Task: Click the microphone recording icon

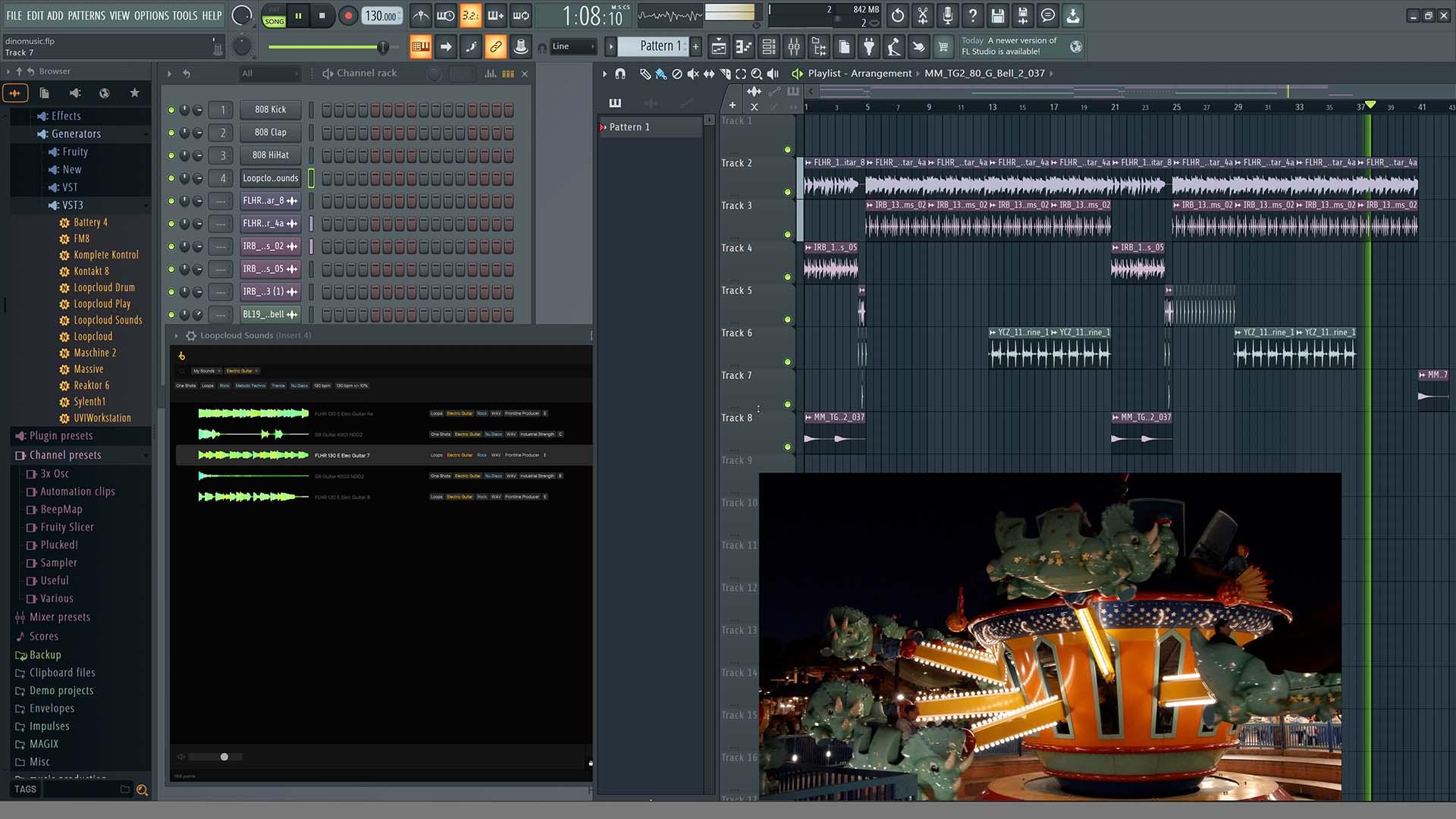Action: coord(948,15)
